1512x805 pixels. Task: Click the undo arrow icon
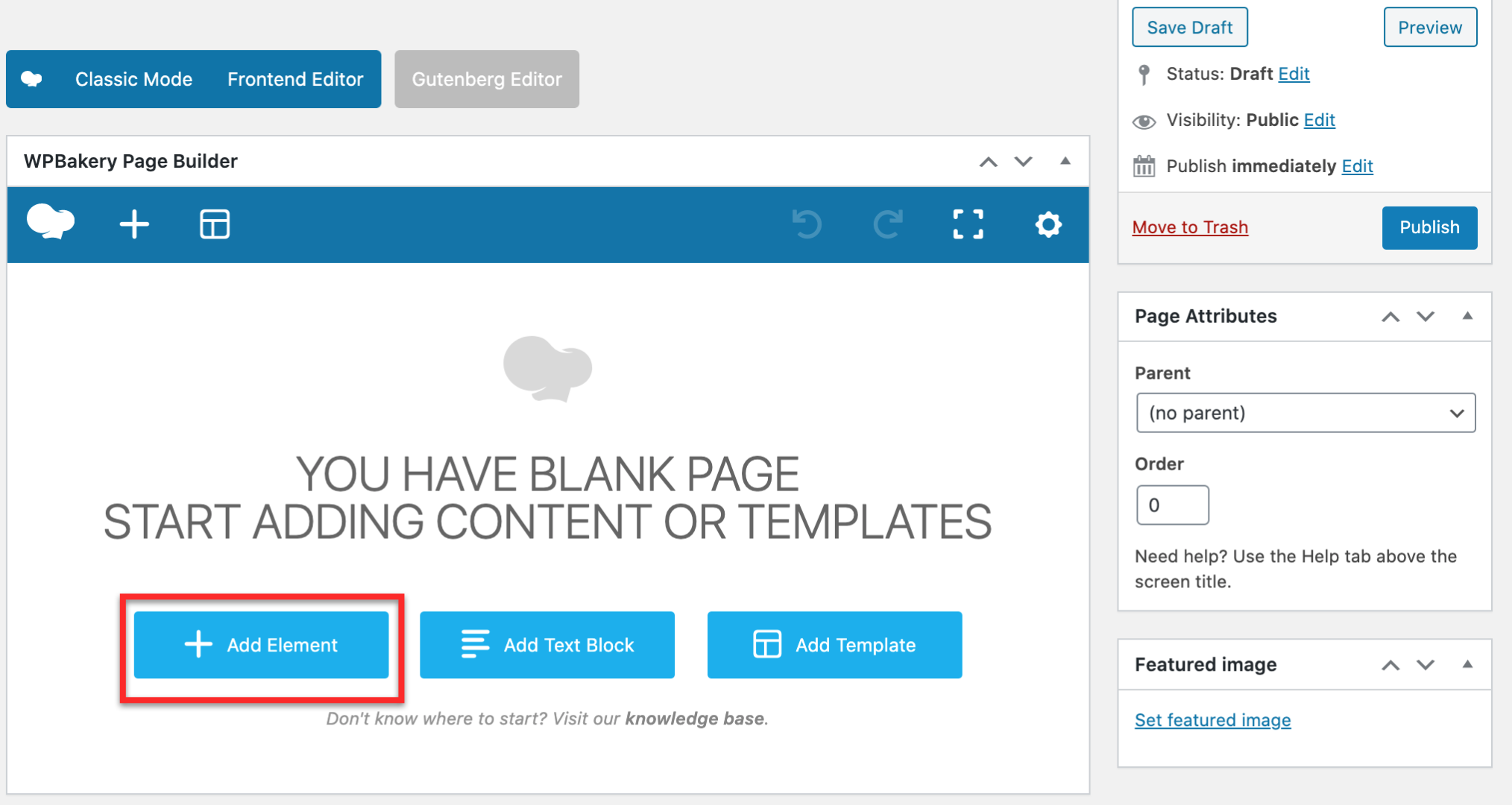tap(807, 224)
